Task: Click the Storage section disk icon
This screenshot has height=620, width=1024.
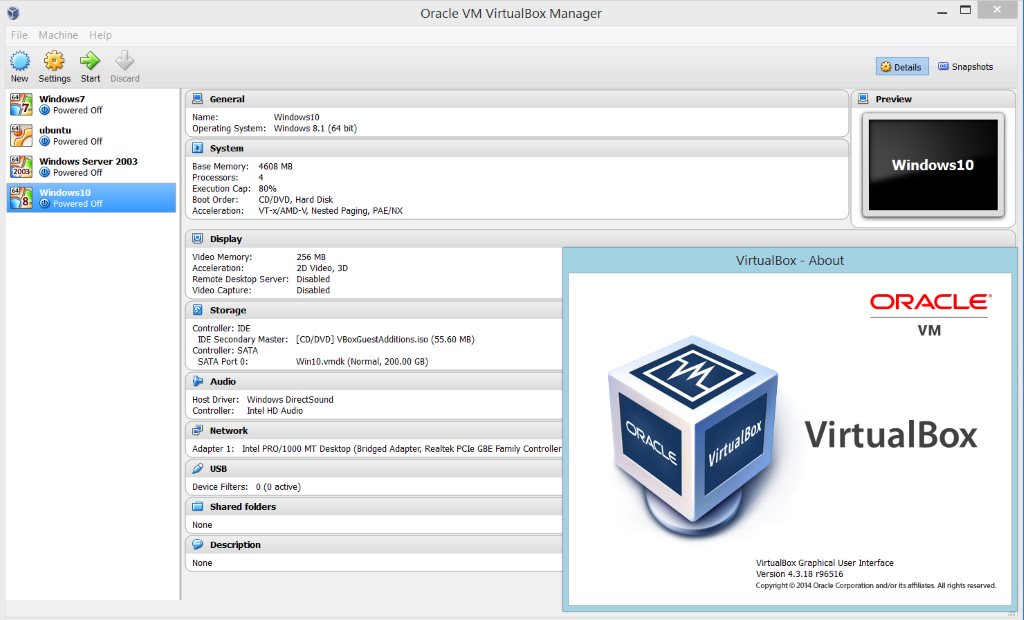Action: click(197, 310)
